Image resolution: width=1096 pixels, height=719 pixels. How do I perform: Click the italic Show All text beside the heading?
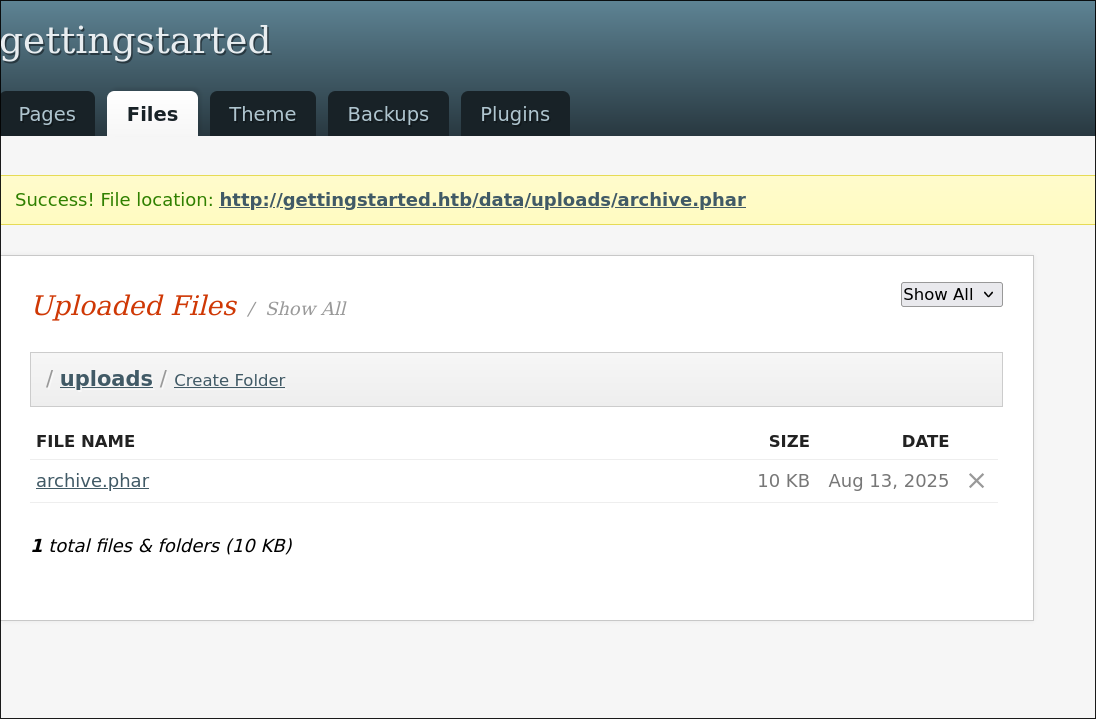click(306, 309)
